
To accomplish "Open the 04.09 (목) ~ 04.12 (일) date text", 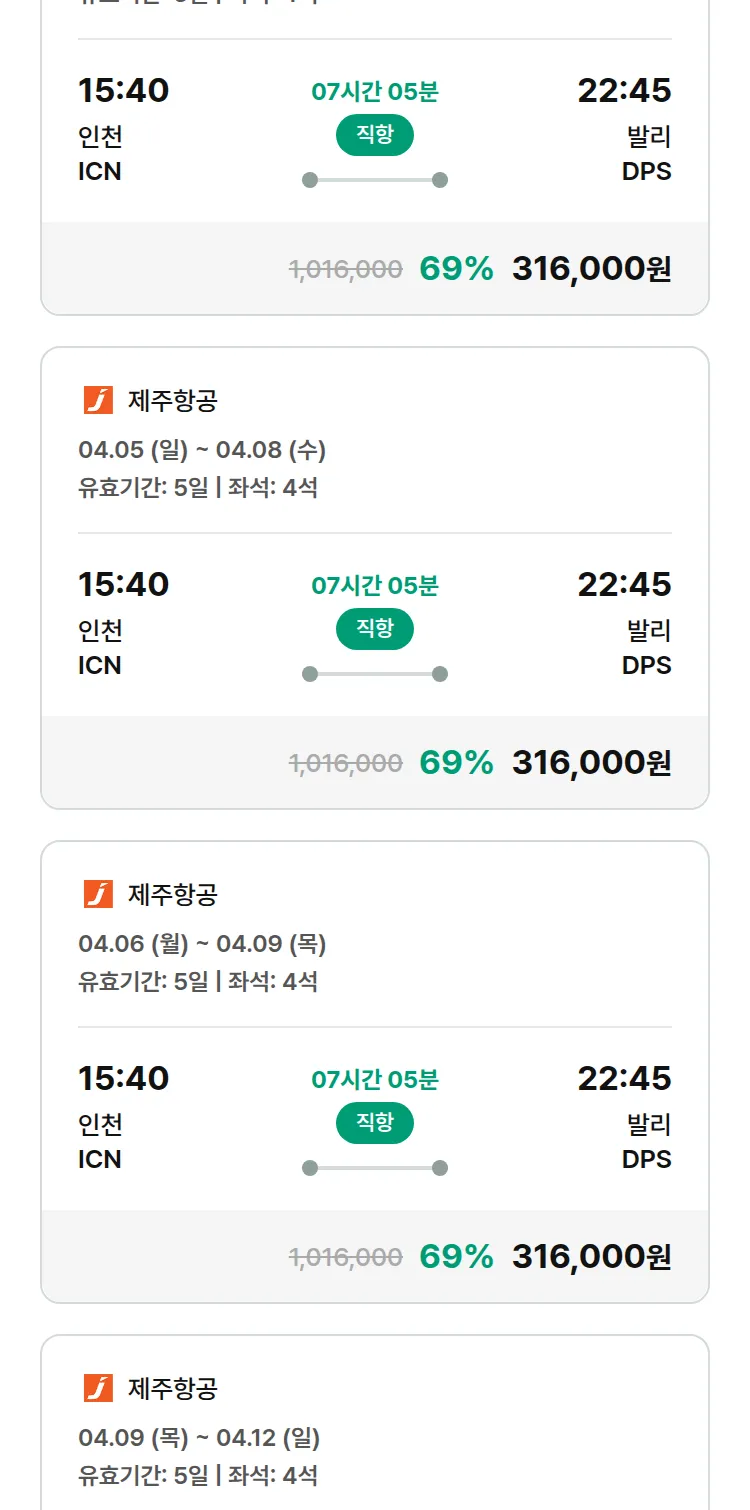I will pyautogui.click(x=199, y=1438).
